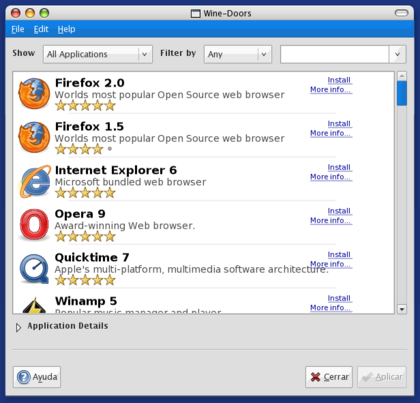420x403 pixels.
Task: Click the Firefox 1.5 application icon
Action: coord(34,137)
